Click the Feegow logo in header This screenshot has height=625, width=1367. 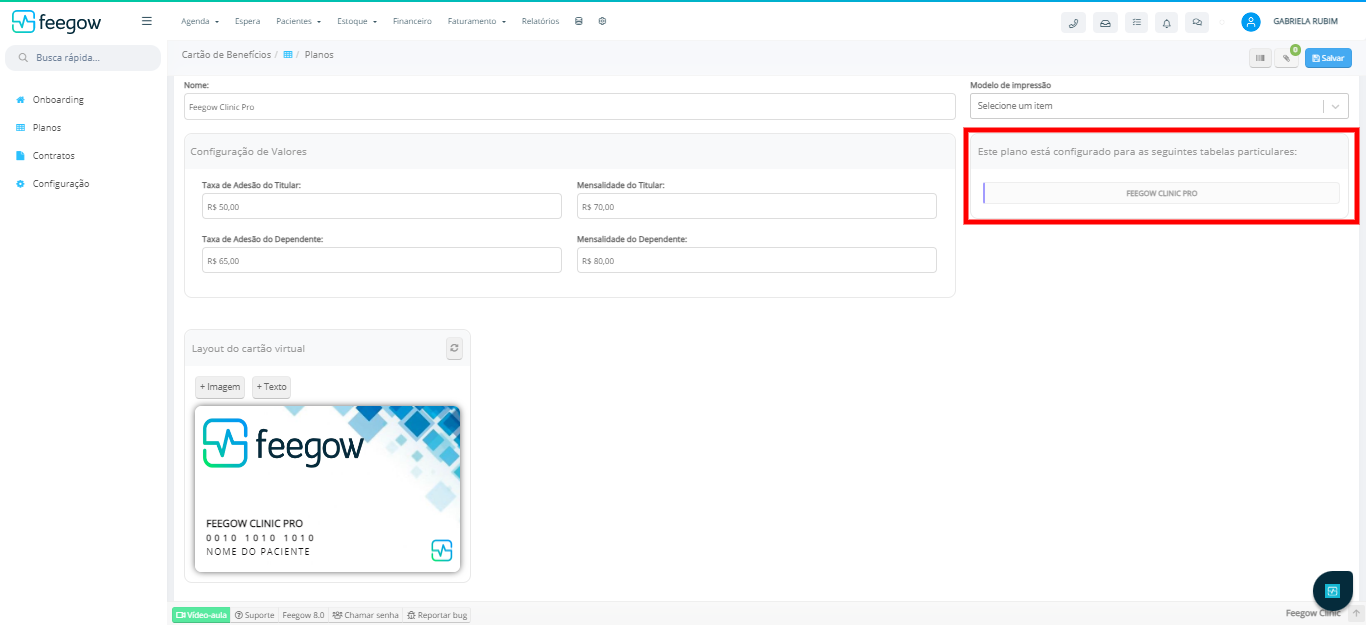point(57,21)
